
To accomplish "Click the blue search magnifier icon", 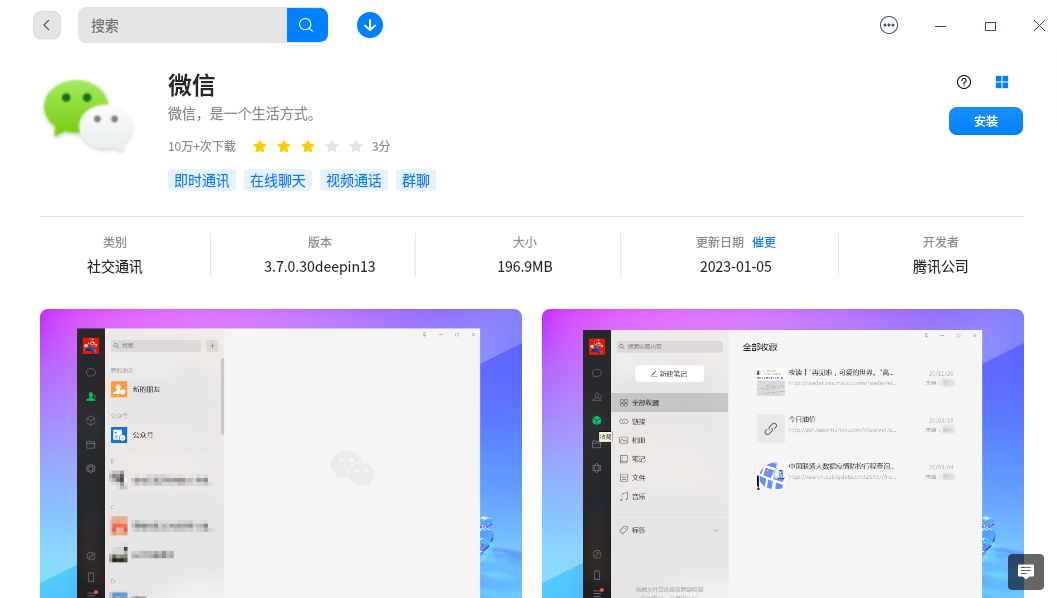I will [x=306, y=24].
